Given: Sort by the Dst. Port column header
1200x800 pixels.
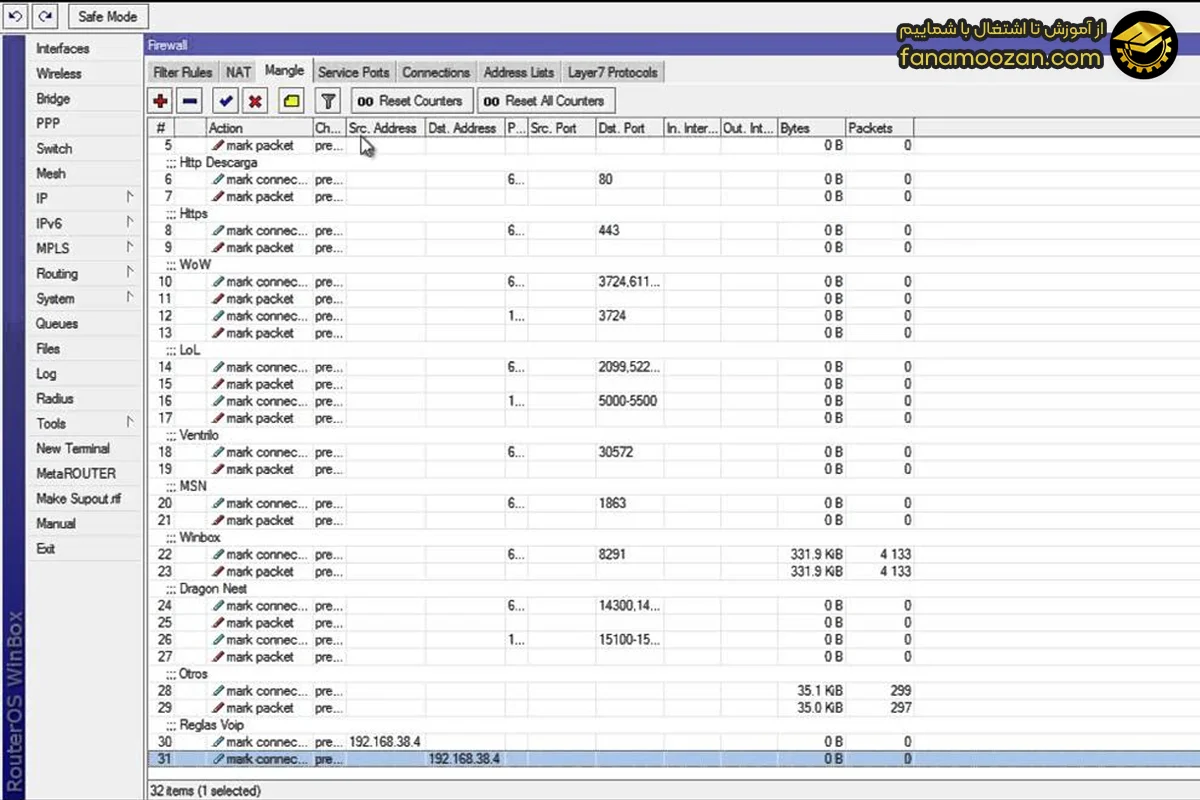Looking at the screenshot, I should click(629, 128).
